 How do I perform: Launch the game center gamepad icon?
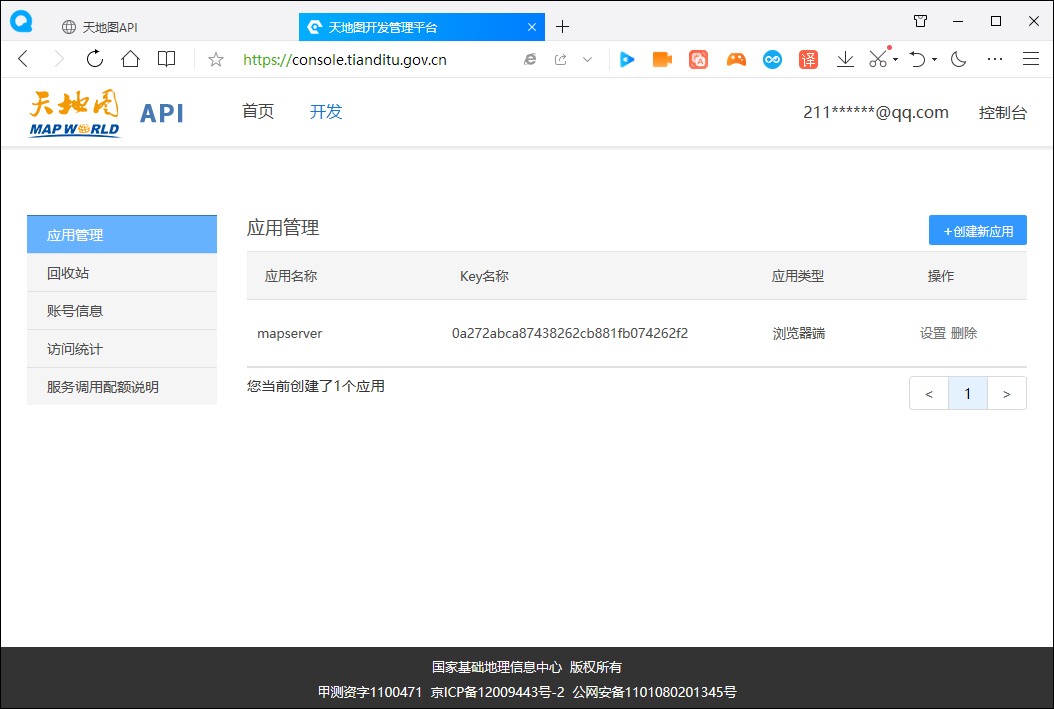click(735, 59)
